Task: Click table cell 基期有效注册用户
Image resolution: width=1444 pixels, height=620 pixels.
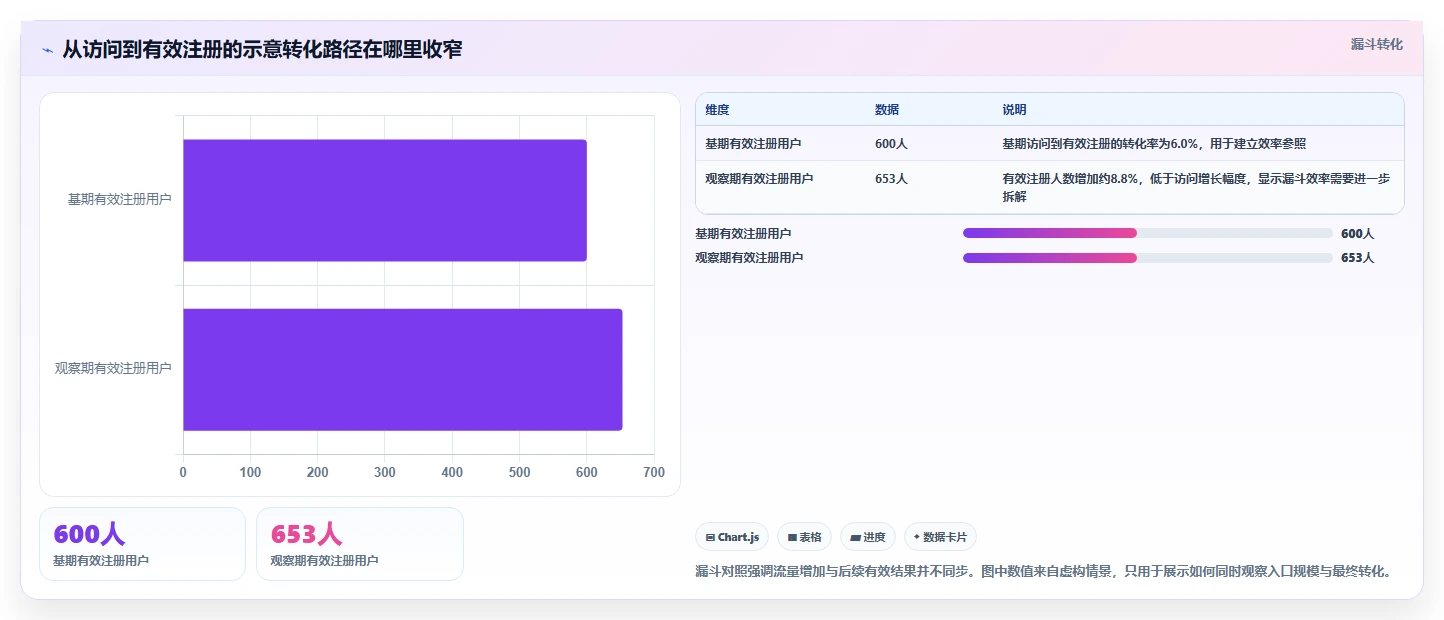Action: pos(753,144)
